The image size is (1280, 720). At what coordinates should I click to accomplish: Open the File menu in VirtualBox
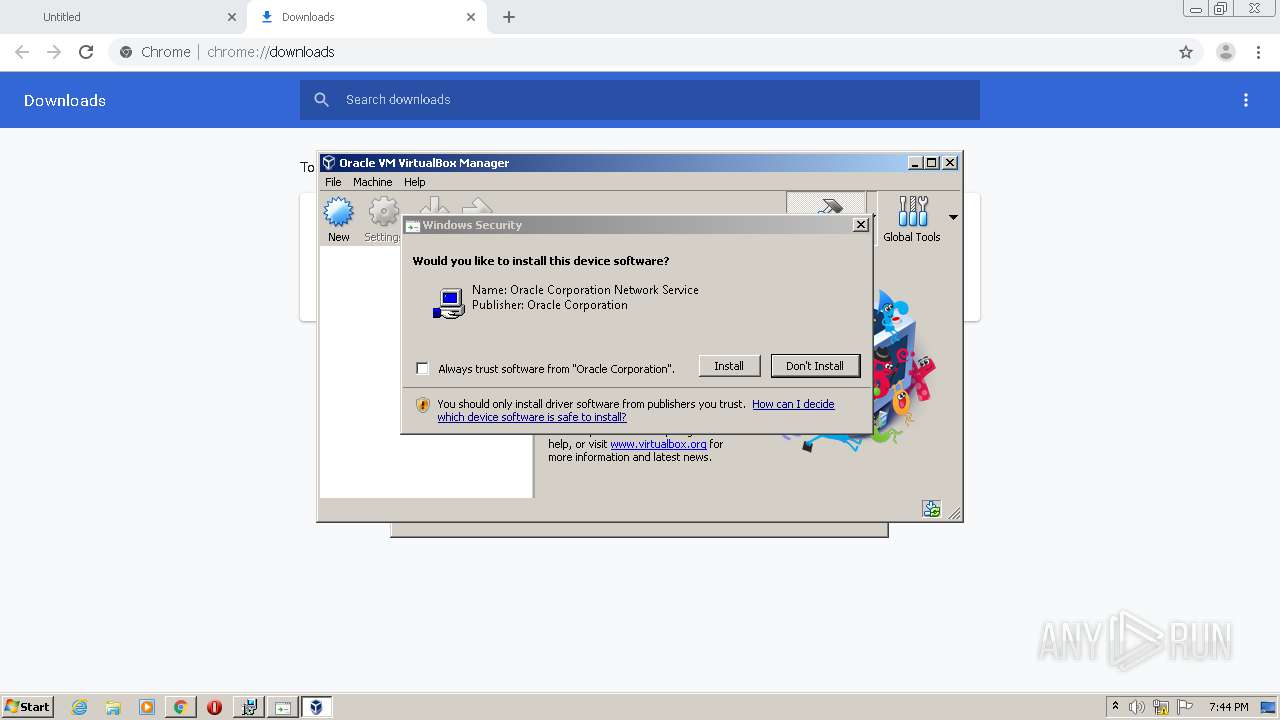[333, 182]
